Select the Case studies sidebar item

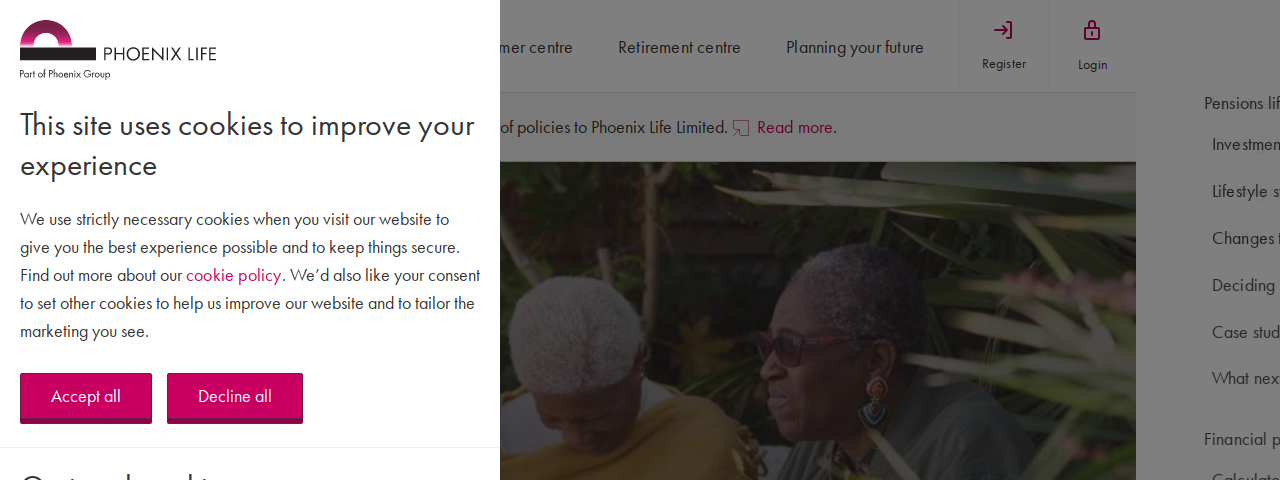[1246, 332]
